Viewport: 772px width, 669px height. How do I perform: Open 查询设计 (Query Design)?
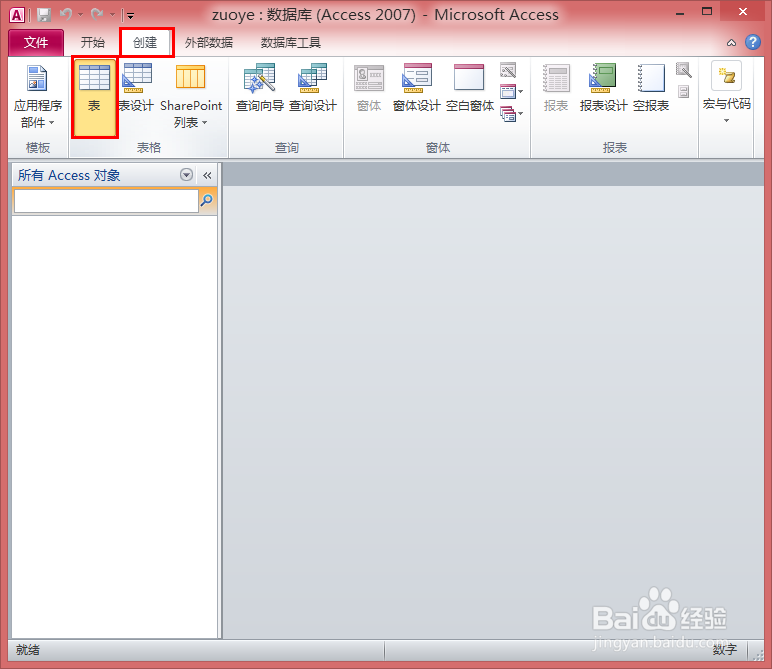coord(313,88)
